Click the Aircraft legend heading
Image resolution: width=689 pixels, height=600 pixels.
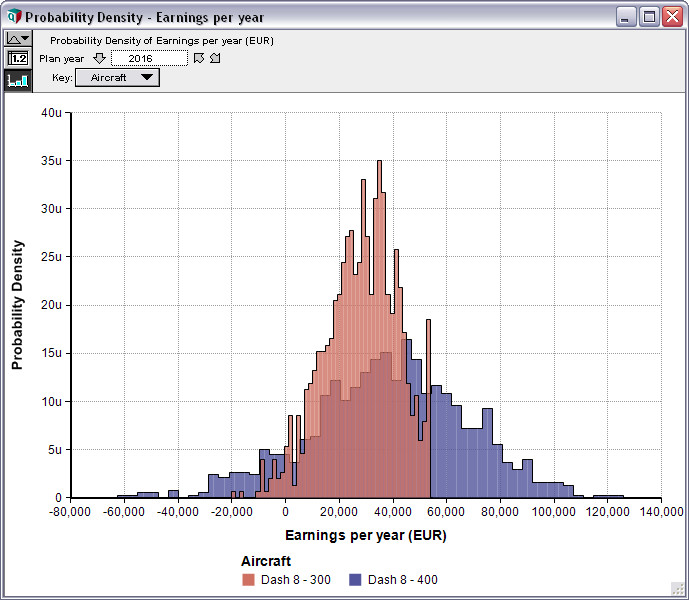click(x=266, y=562)
